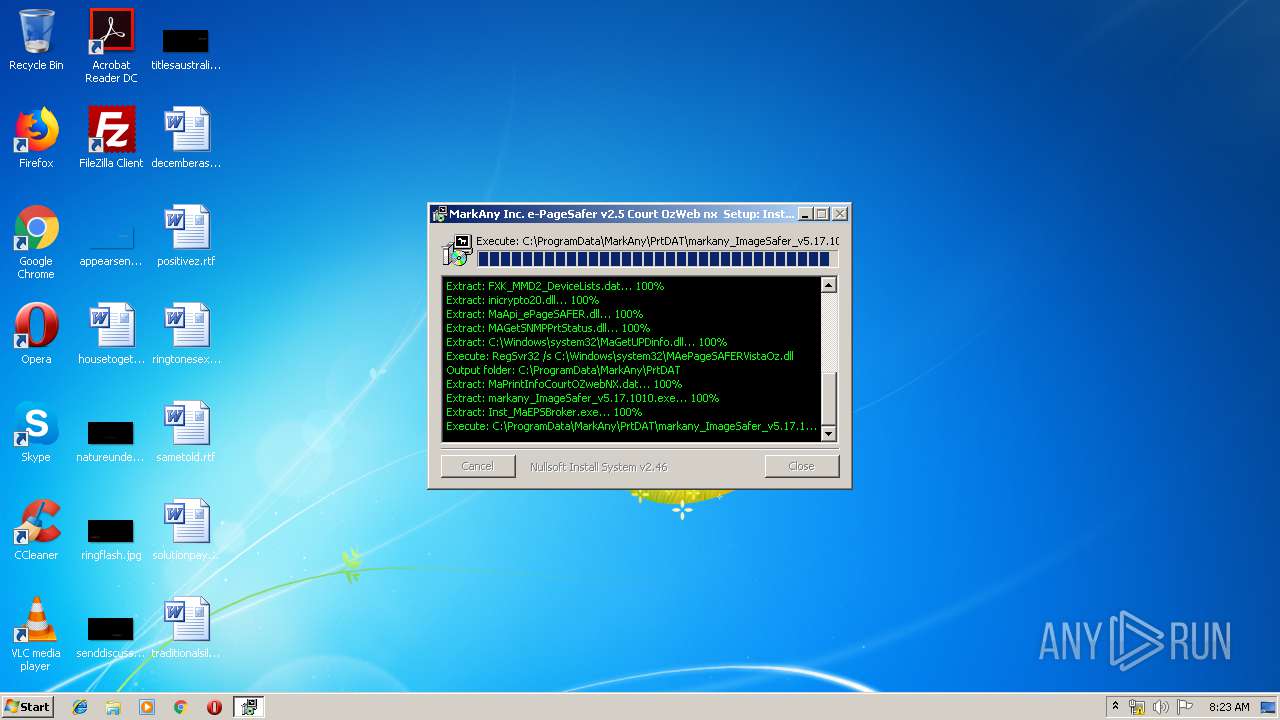
Task: Select the decemberas... Word document
Action: [186, 139]
